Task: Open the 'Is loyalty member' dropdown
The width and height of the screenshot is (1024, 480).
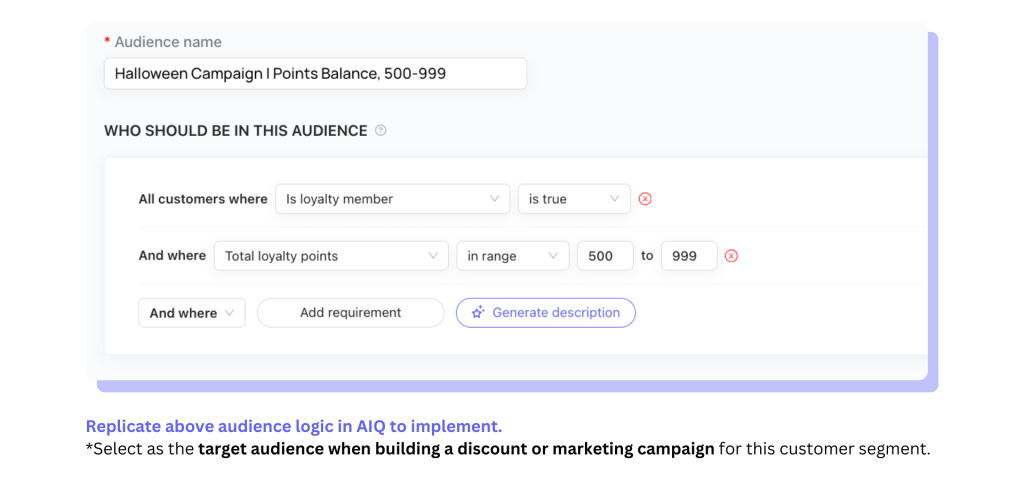Action: tap(392, 199)
